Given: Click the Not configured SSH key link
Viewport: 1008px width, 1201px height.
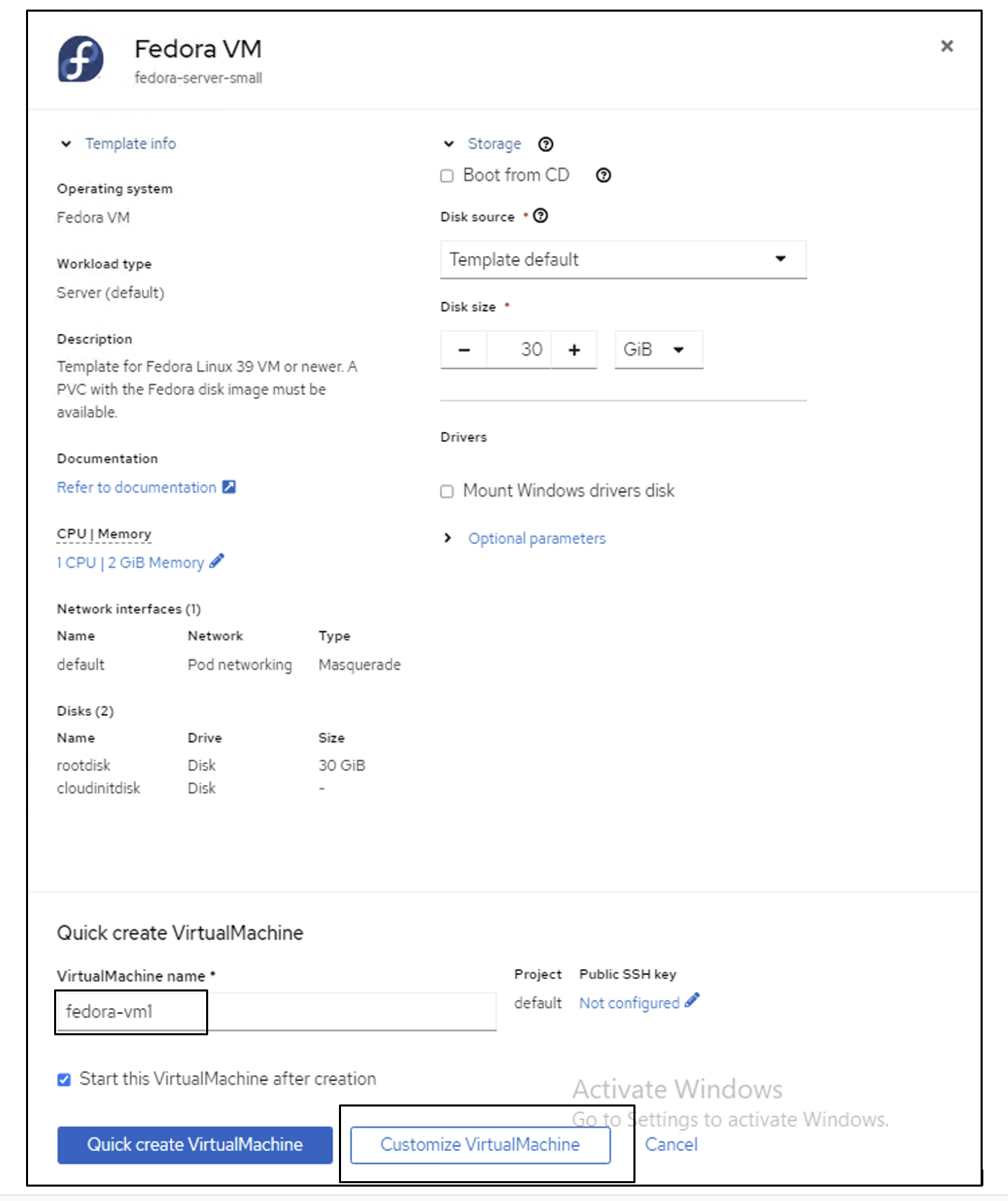Looking at the screenshot, I should coord(629,1002).
